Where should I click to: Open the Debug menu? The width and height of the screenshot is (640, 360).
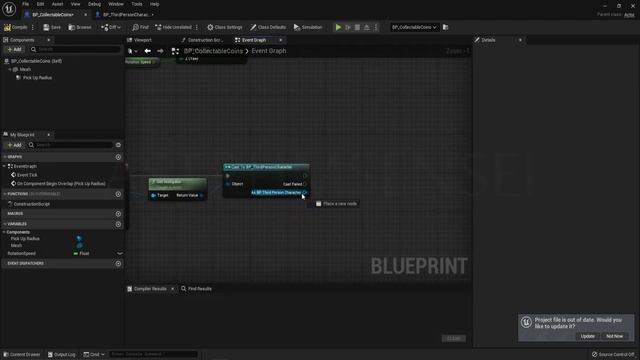94,4
